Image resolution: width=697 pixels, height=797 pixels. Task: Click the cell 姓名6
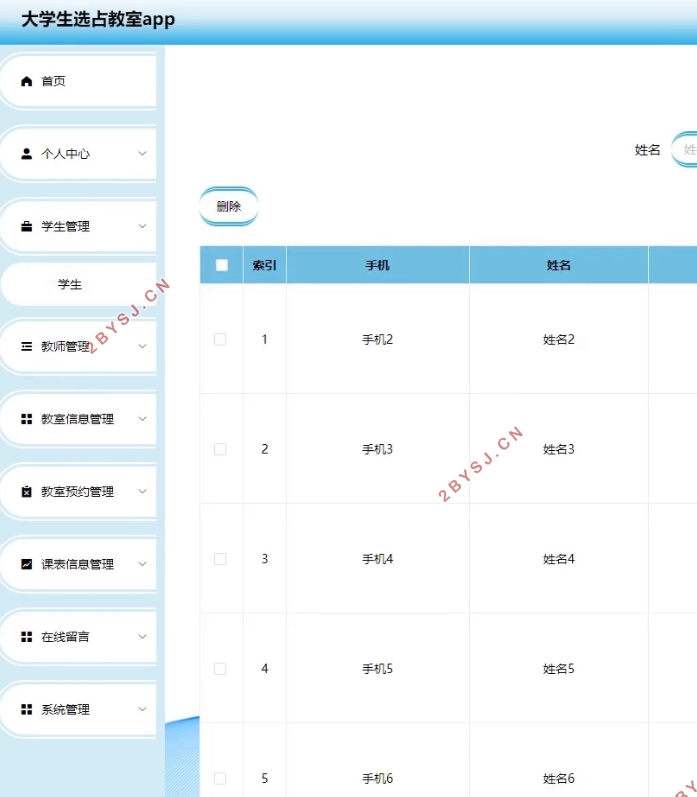[x=559, y=779]
